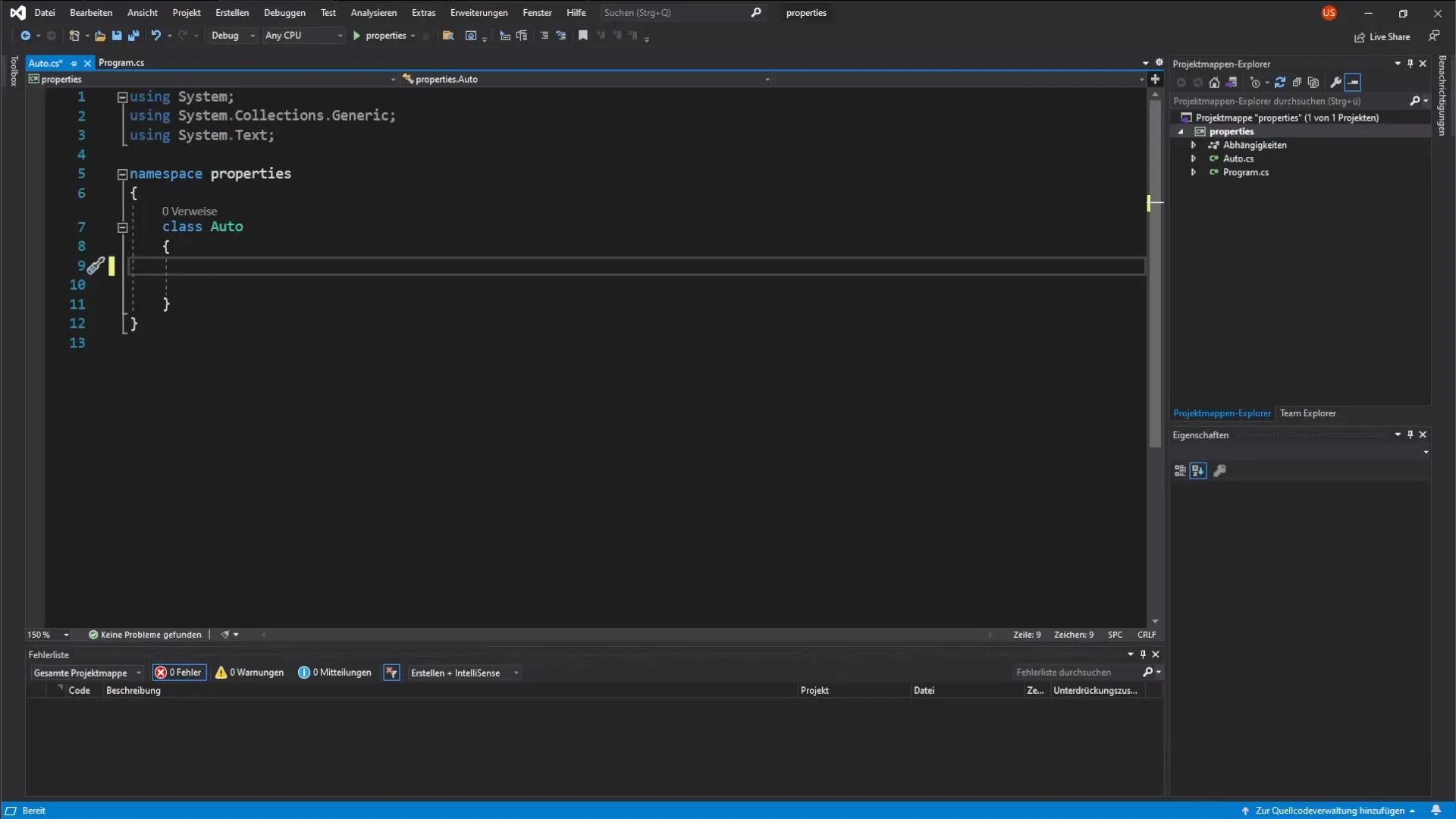The height and width of the screenshot is (819, 1456).
Task: Click the Home icon in Projektmappen-Explorer
Action: pos(1214,83)
